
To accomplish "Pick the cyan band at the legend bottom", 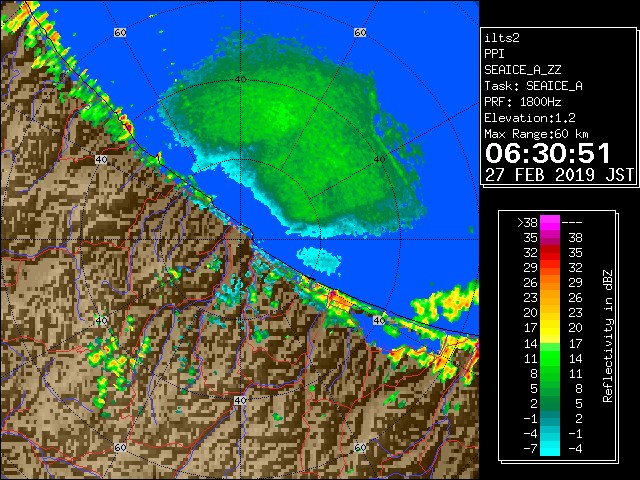I will click(x=550, y=449).
